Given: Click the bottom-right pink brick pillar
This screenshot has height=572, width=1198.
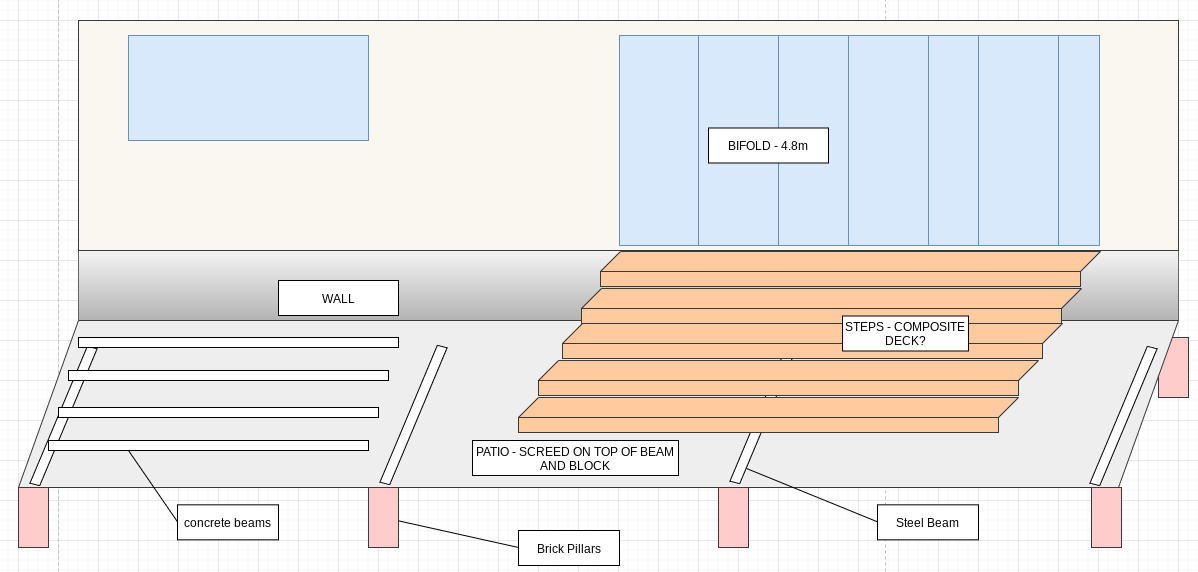Looking at the screenshot, I should (1106, 517).
